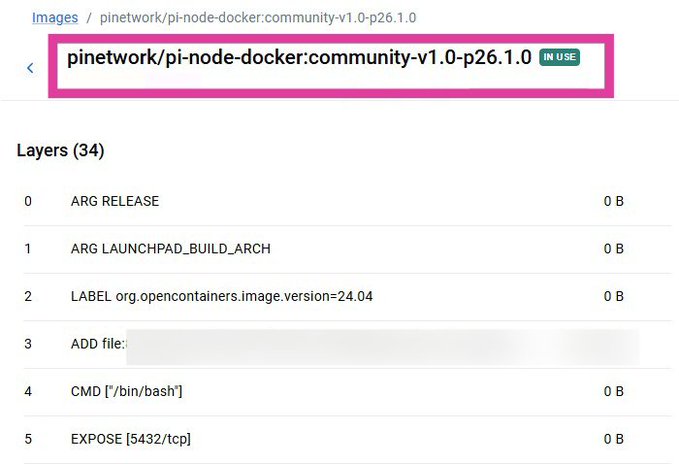Go back using the left chevron arrow

30,68
